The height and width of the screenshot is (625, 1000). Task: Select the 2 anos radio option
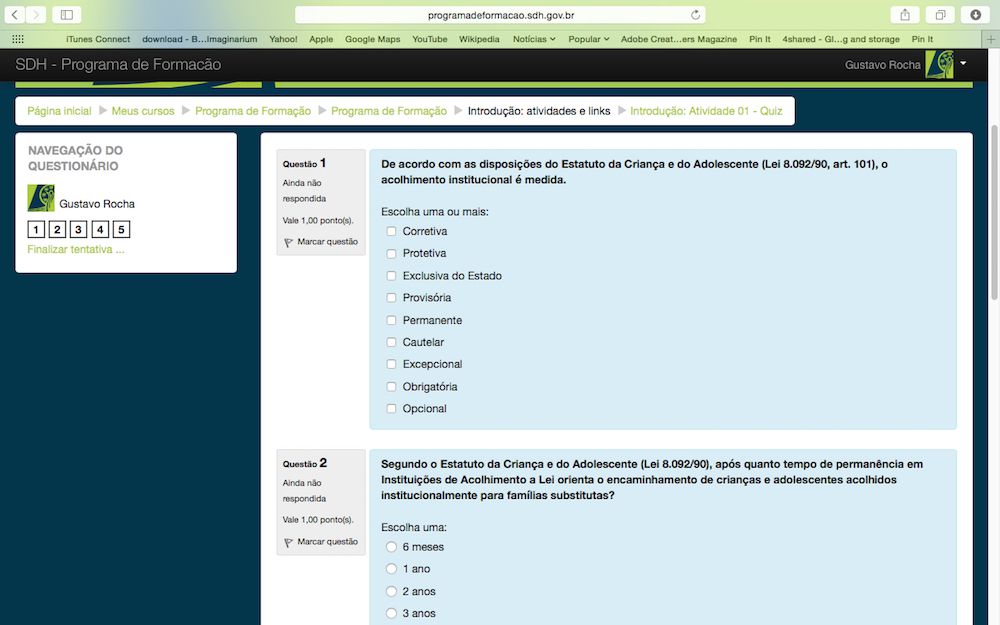point(392,592)
